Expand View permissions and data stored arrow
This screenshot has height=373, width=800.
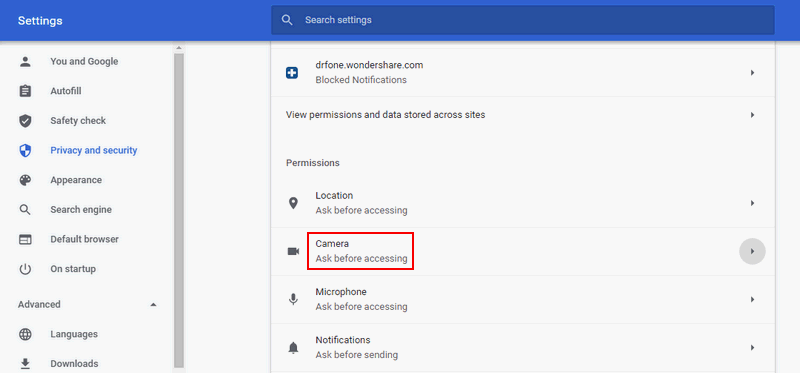click(x=752, y=115)
